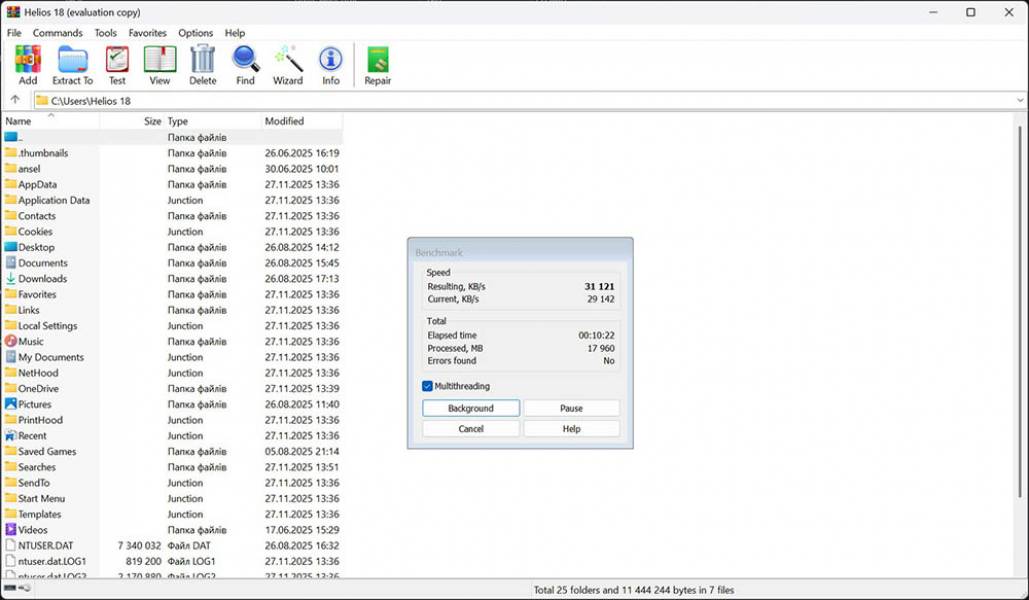Click the Delete trash bin icon
1029x600 pixels.
tap(202, 62)
